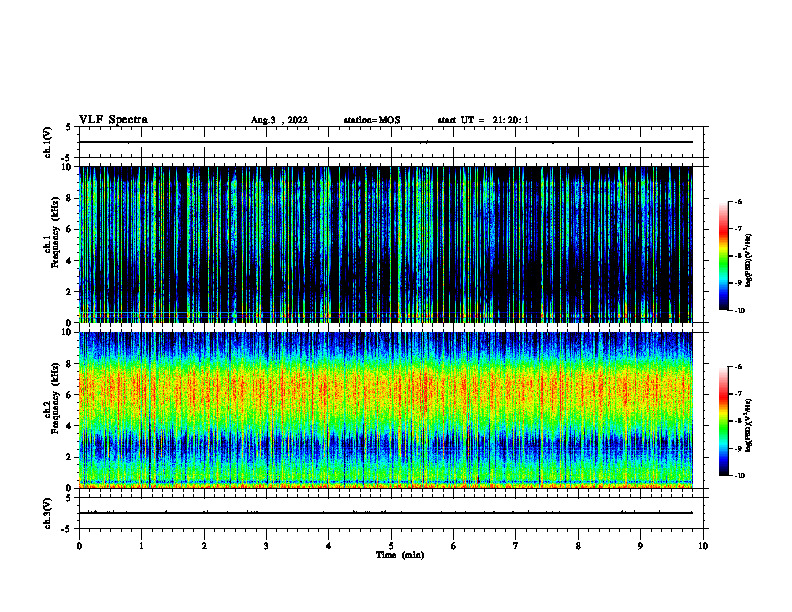
Task: Click the ch.2 spectrogram panel
Action: [x=386, y=410]
